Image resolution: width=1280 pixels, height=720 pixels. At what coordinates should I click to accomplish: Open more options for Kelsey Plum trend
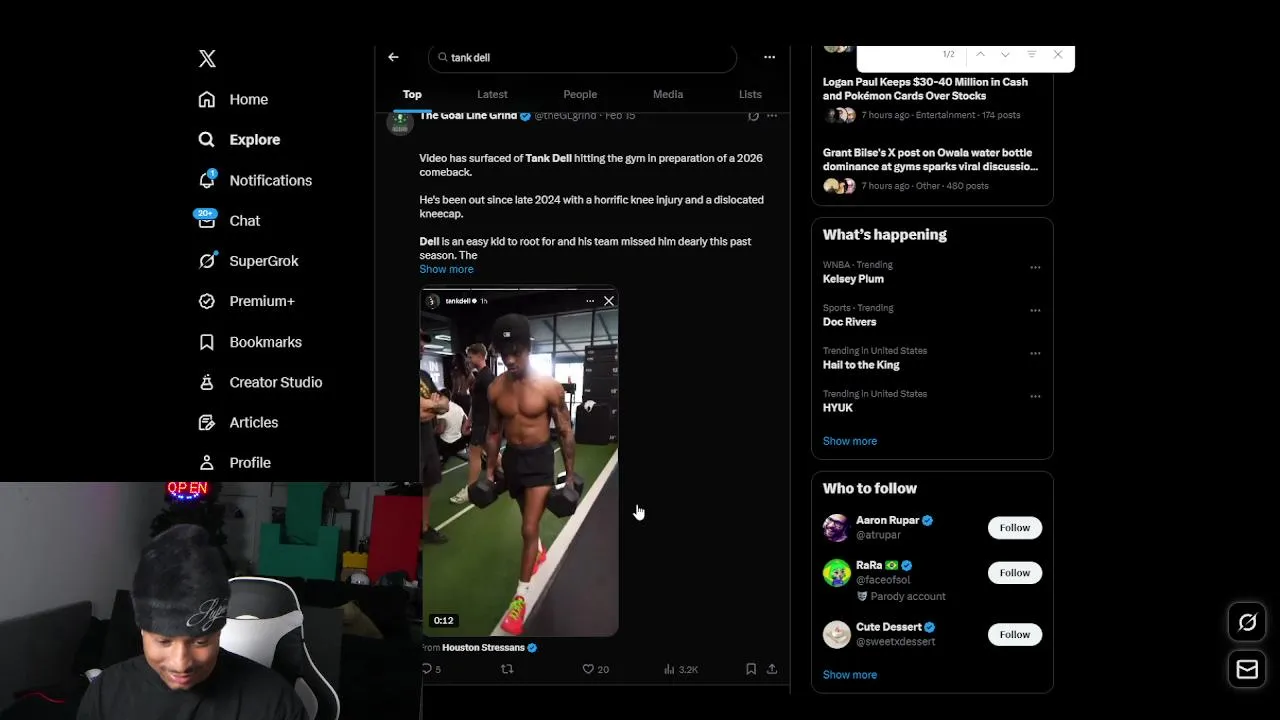click(1035, 267)
